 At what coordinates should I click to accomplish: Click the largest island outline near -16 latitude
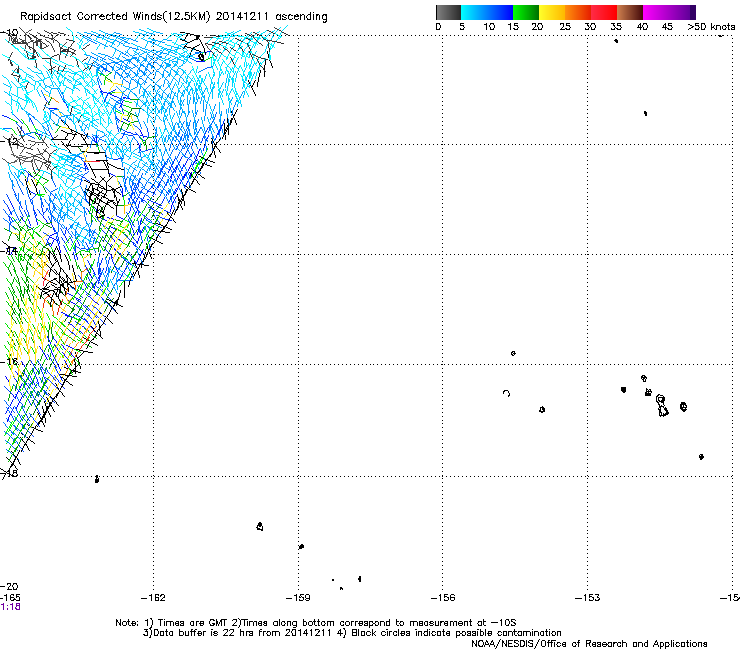click(x=662, y=406)
